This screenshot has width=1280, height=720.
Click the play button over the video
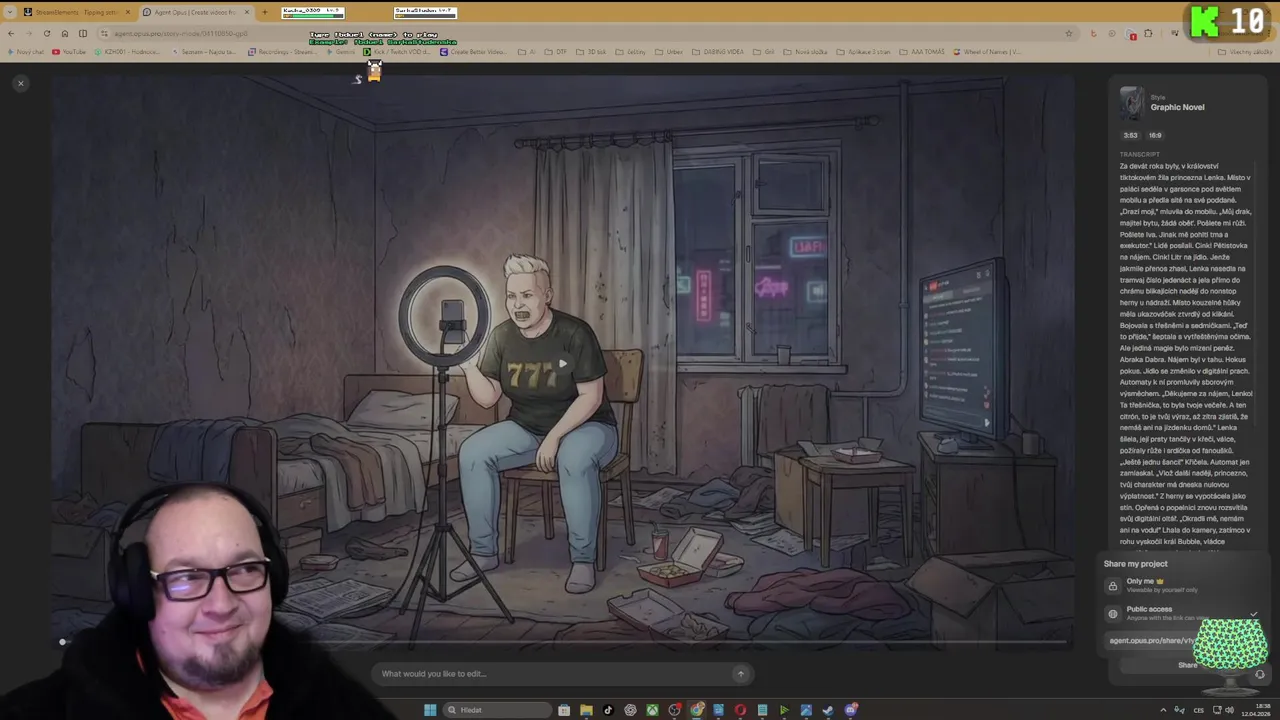tap(563, 364)
